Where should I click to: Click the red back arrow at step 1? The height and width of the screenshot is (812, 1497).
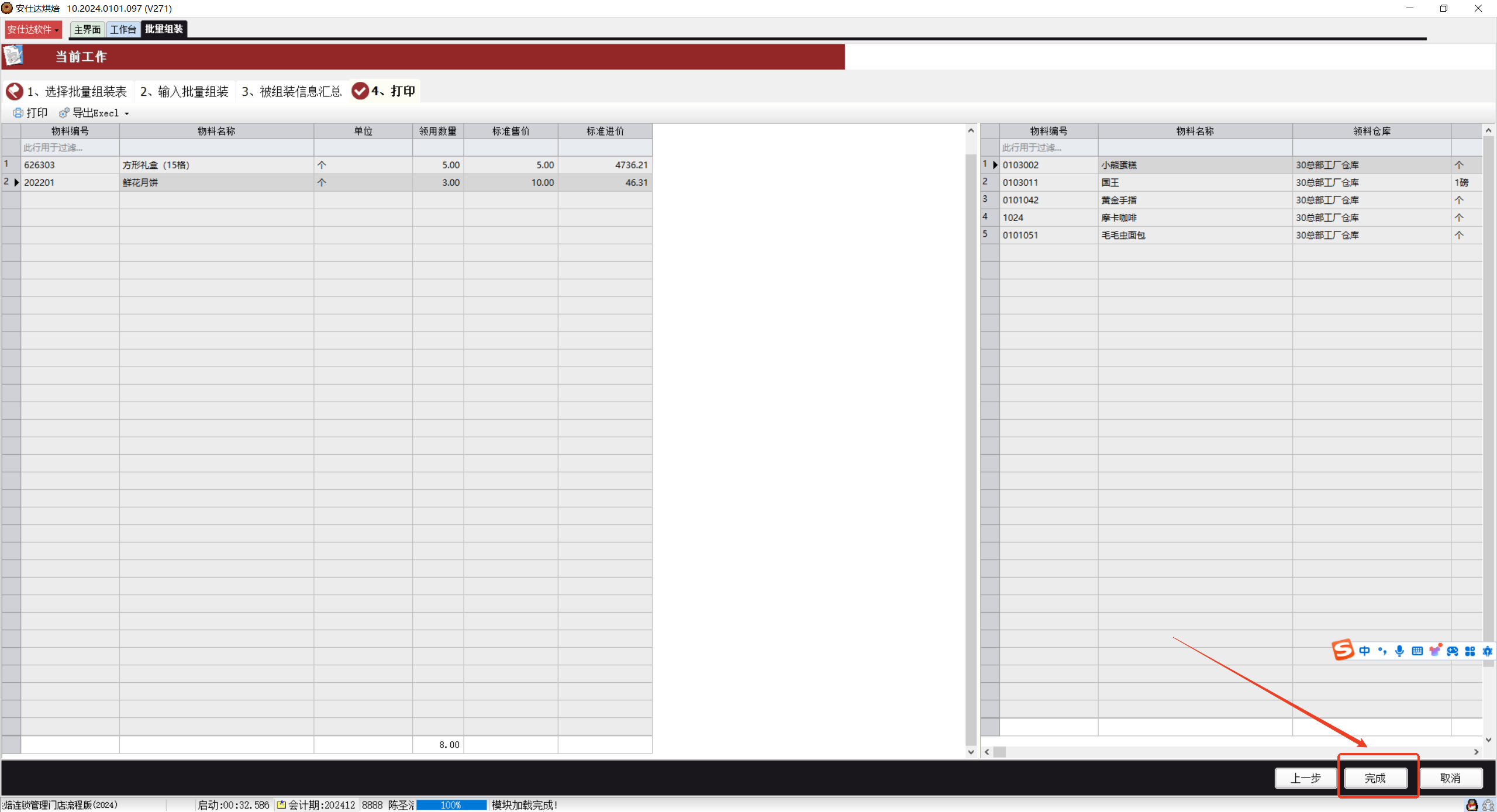[14, 91]
